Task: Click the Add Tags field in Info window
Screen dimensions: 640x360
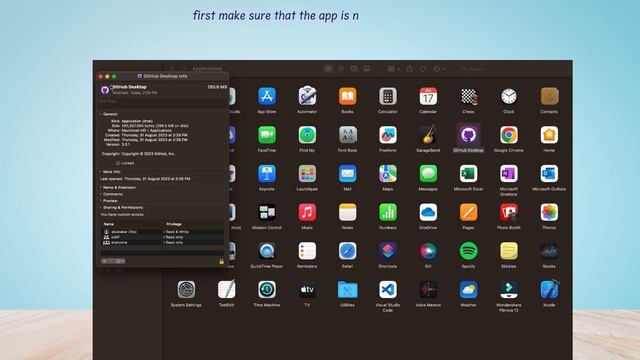Action: (162, 101)
